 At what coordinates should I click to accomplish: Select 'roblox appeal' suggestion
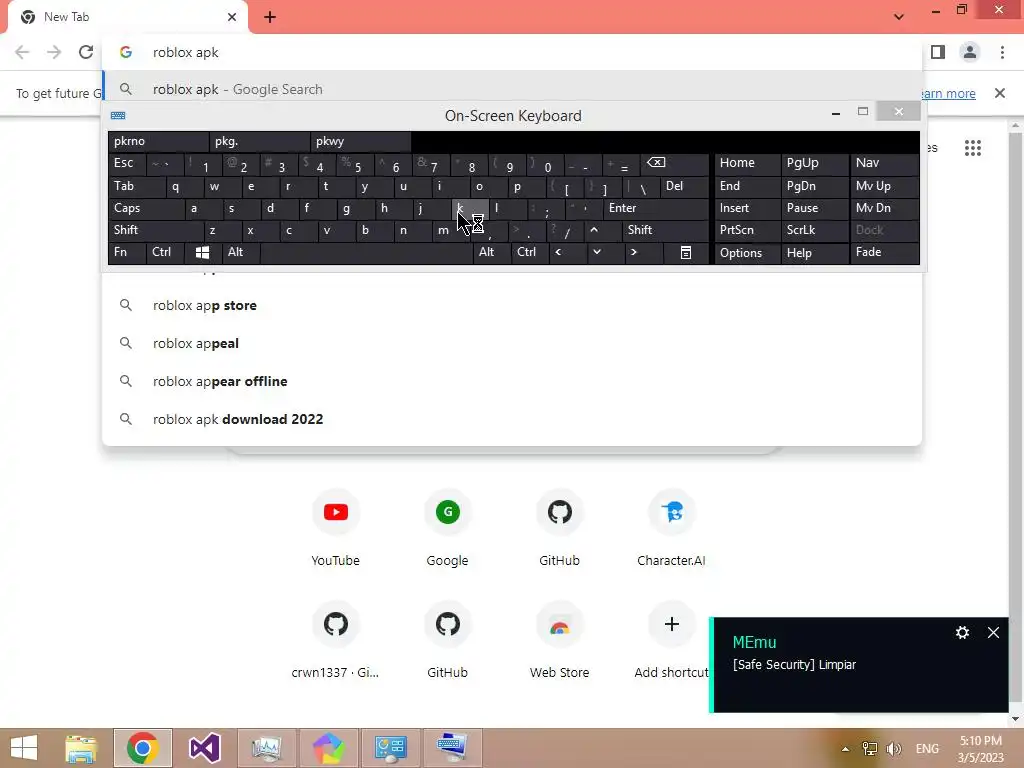coord(512,344)
